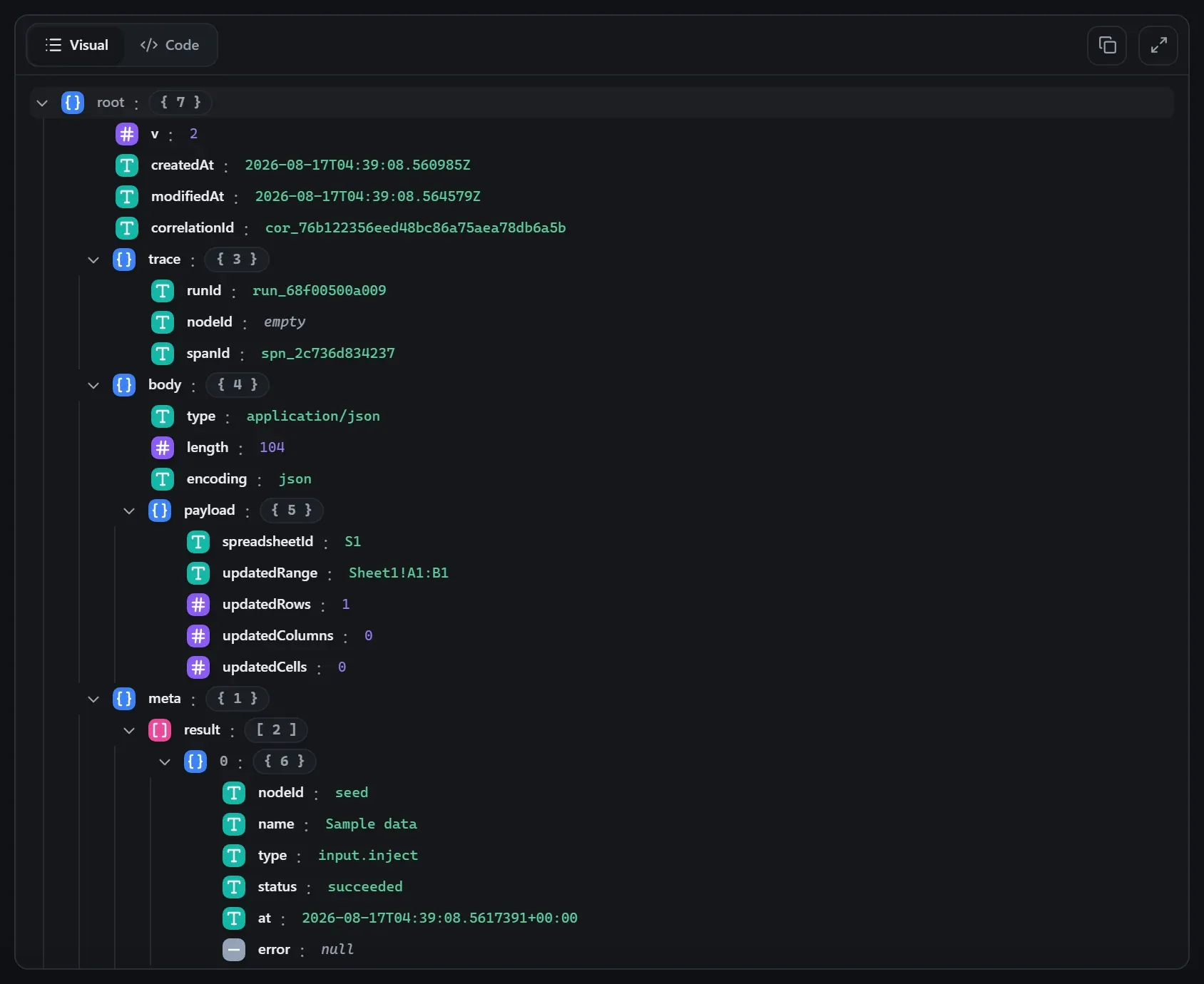This screenshot has width=1204, height=984.
Task: Click the number icon beside v
Action: [x=127, y=134]
